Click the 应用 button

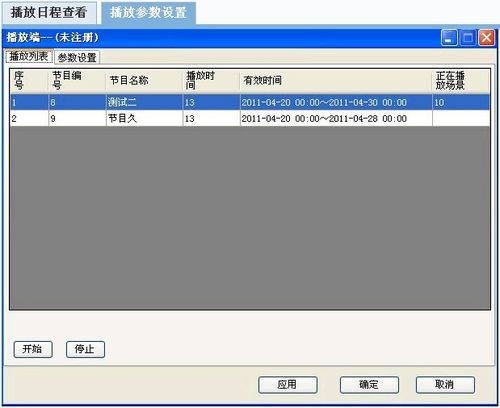[288, 385]
